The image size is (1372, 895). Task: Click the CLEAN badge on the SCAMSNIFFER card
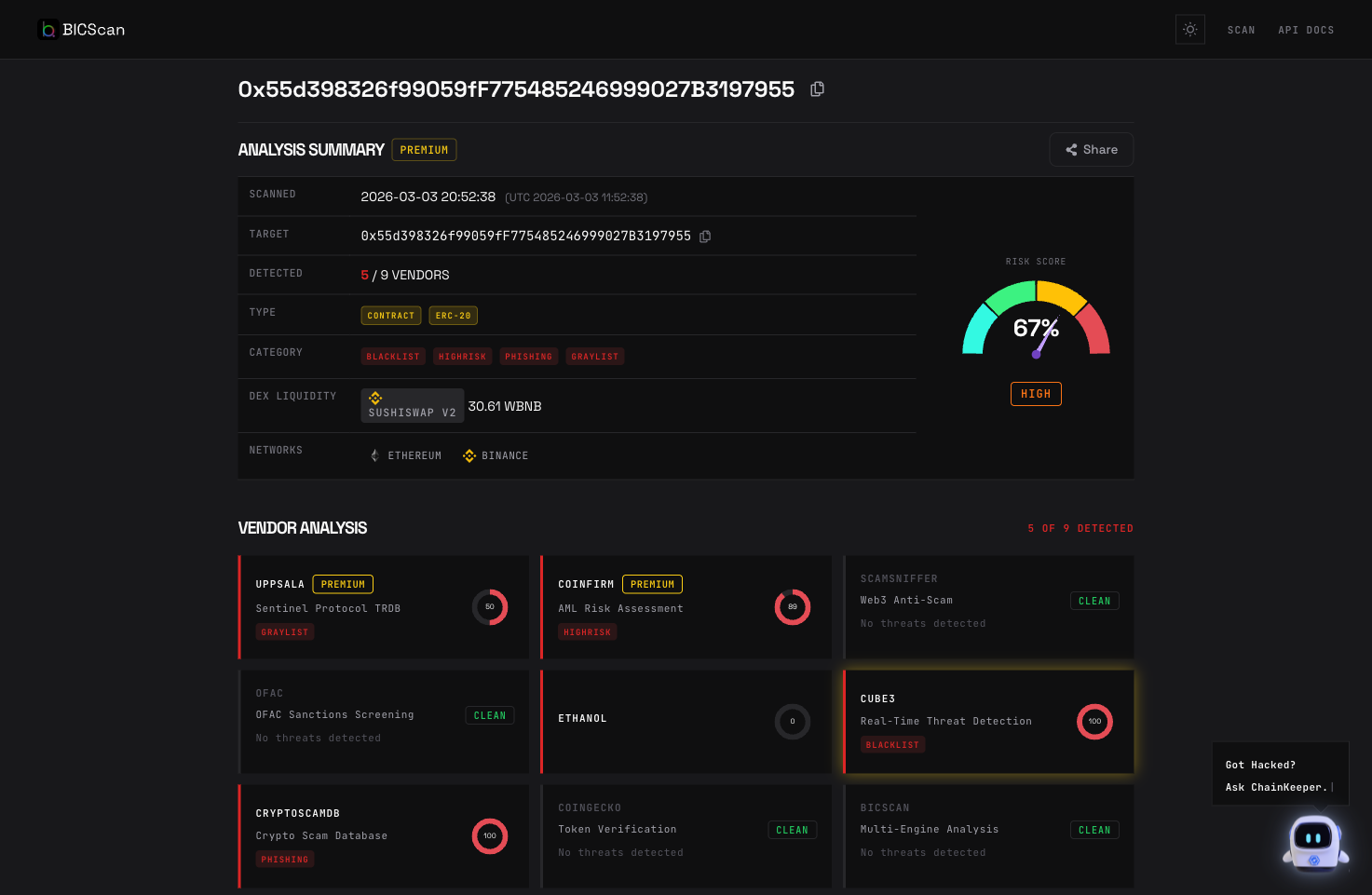click(x=1094, y=600)
